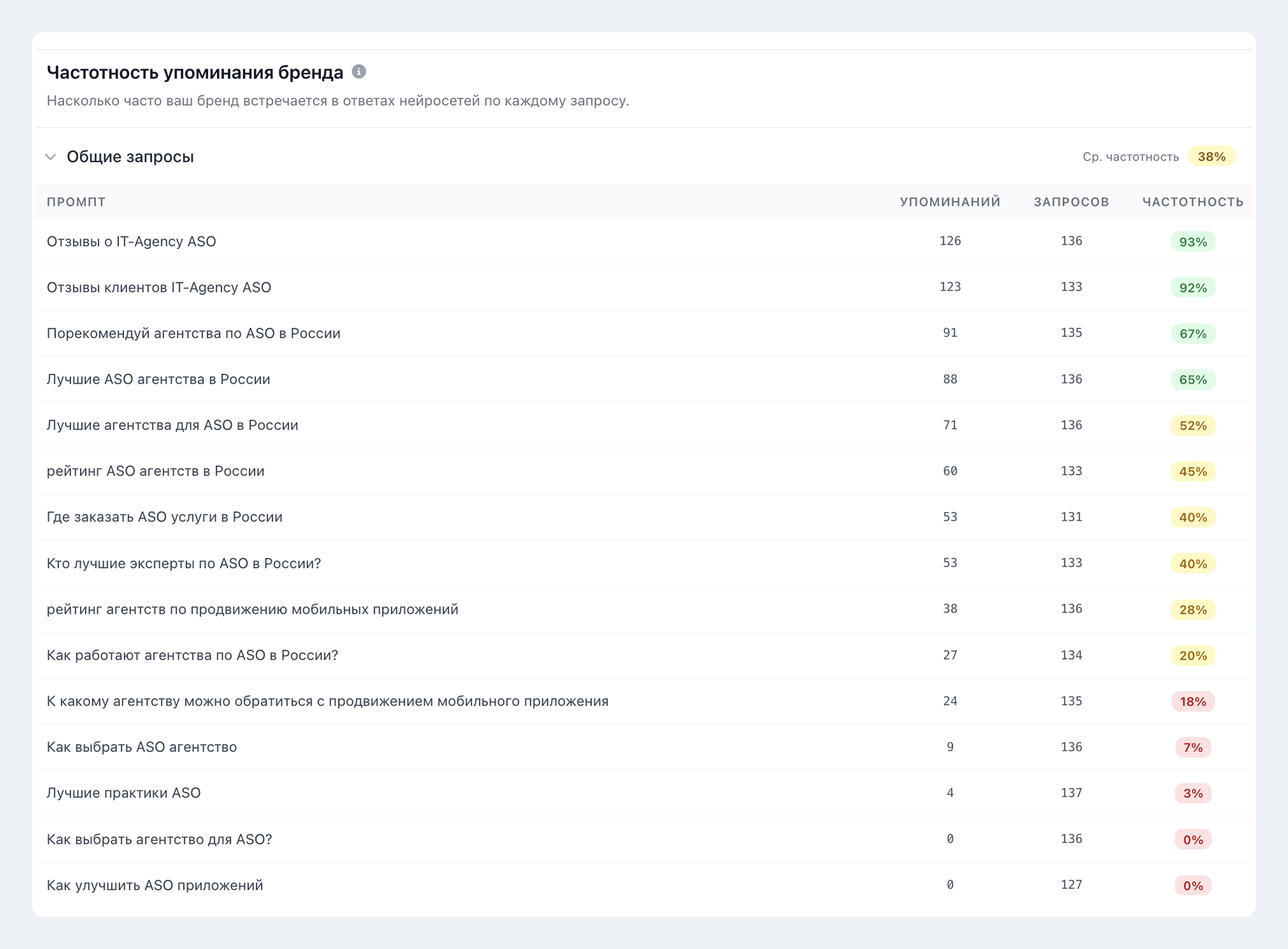Click the ЧАСТОТНОСТЬ column header
This screenshot has height=949, width=1288.
(x=1192, y=202)
